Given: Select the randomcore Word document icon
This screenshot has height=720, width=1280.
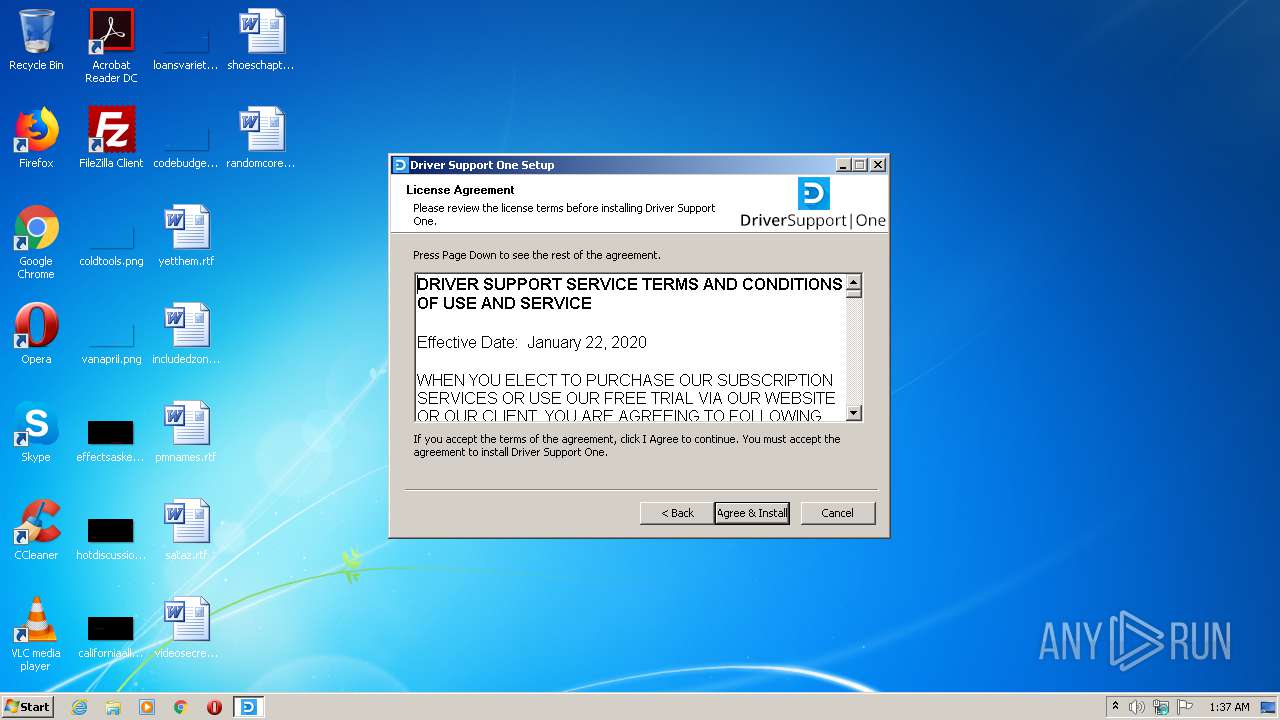Looking at the screenshot, I should [x=261, y=138].
